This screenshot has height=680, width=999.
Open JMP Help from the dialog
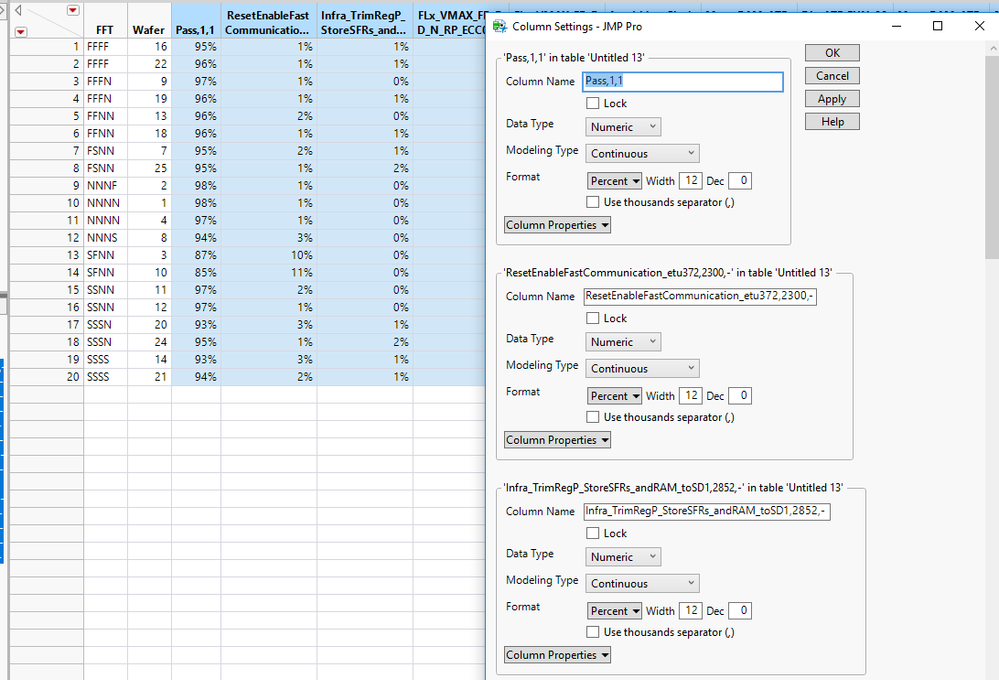[x=831, y=121]
